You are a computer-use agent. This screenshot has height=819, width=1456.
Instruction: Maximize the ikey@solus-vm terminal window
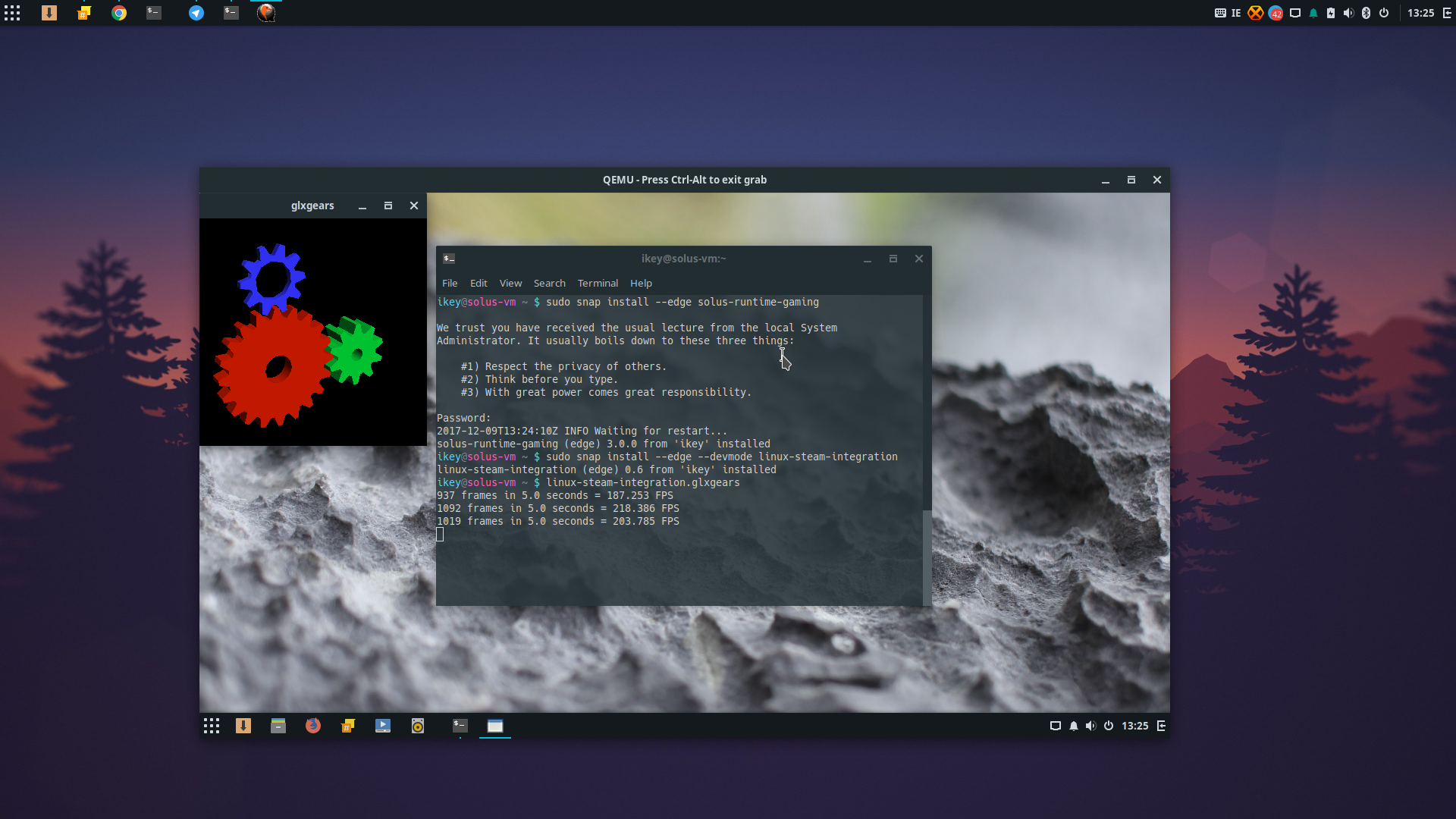click(x=893, y=259)
